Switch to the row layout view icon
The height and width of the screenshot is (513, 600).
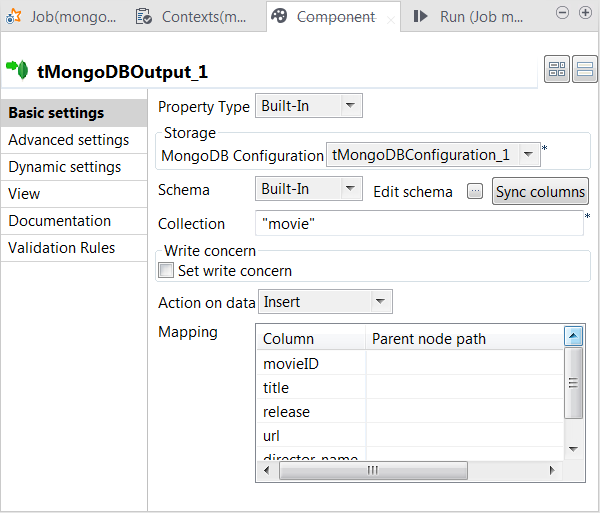pyautogui.click(x=584, y=69)
